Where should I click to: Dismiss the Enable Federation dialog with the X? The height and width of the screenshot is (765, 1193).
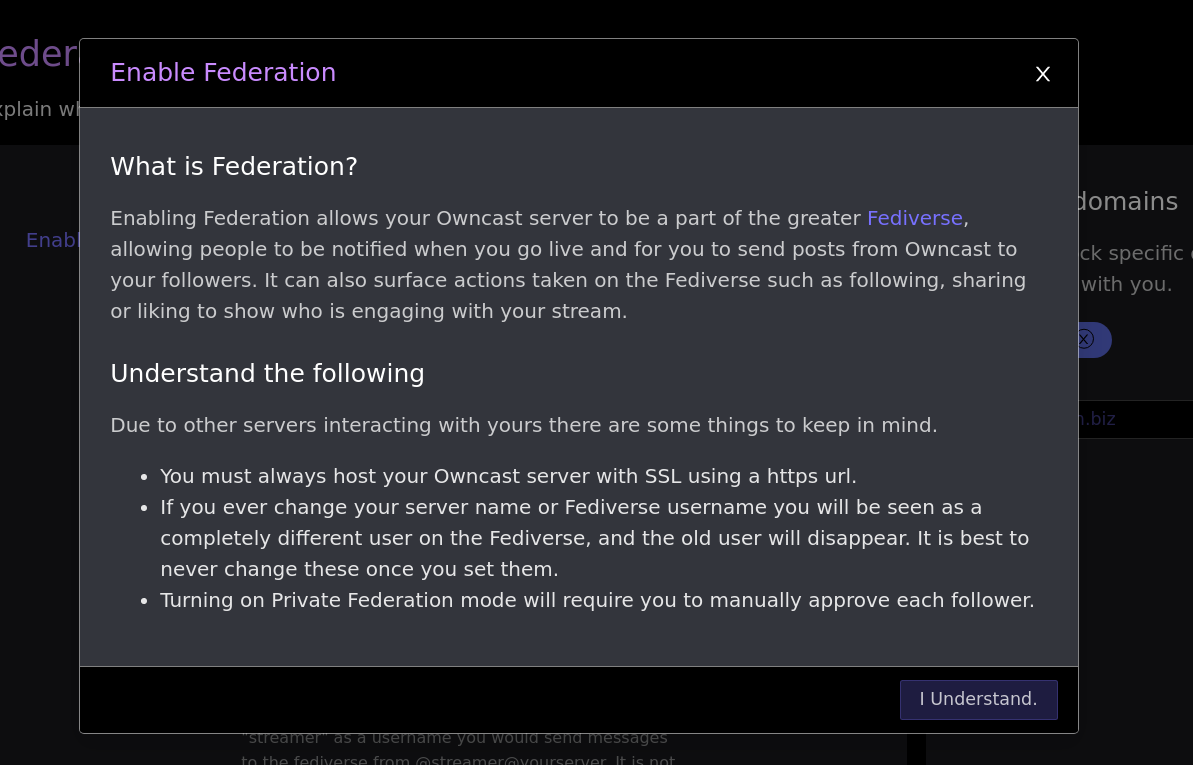click(1043, 74)
